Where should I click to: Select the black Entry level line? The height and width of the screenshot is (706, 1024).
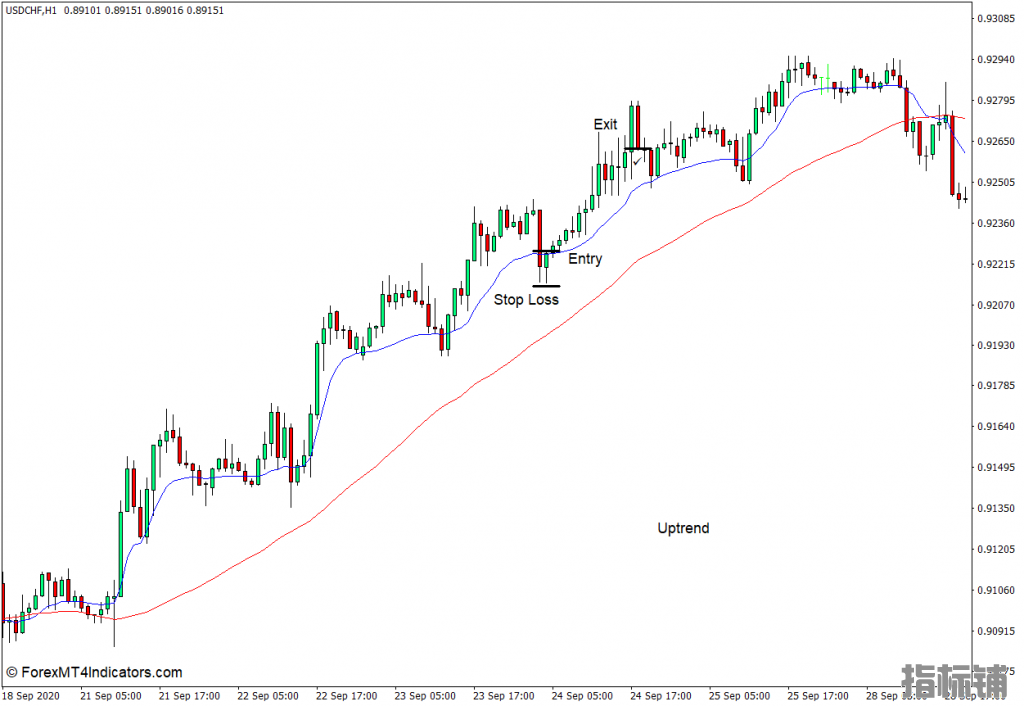click(546, 251)
